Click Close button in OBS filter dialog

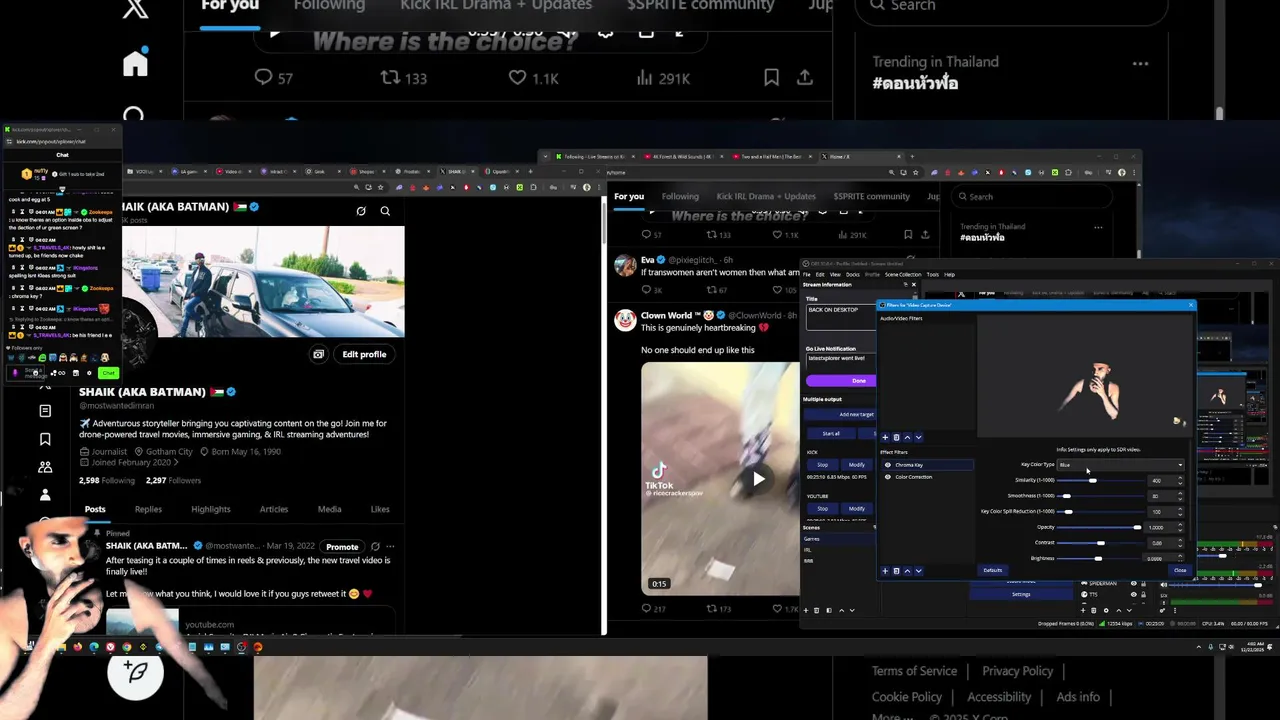click(x=1180, y=570)
